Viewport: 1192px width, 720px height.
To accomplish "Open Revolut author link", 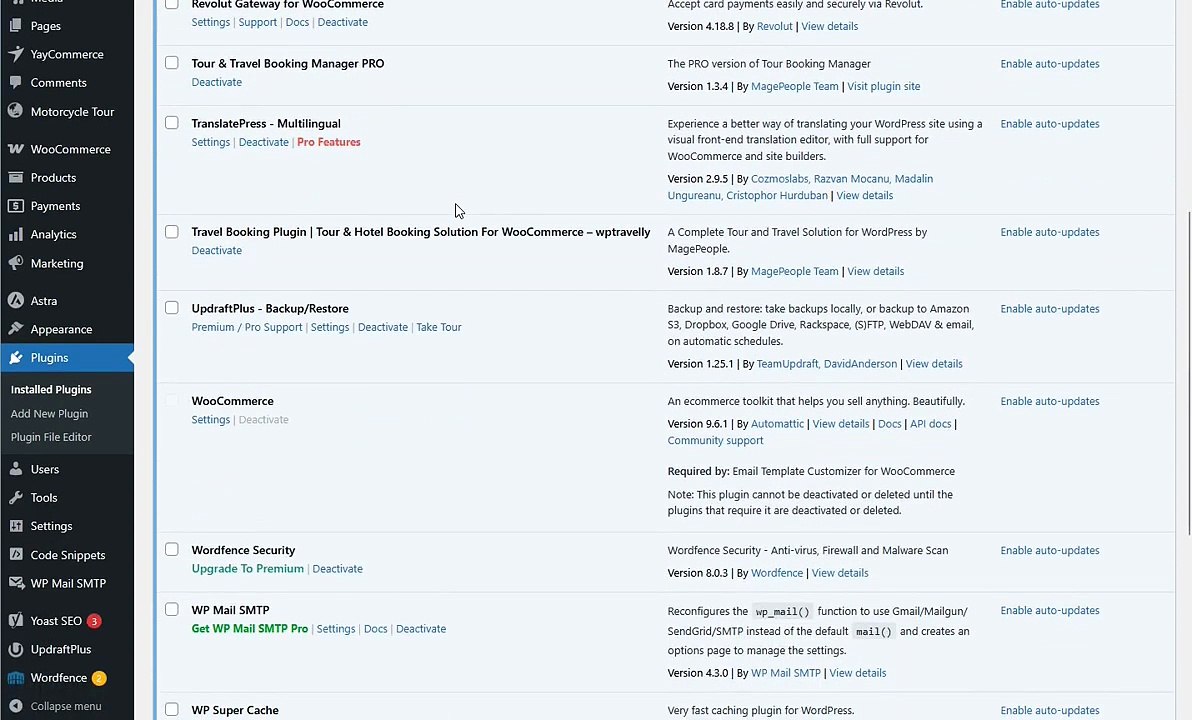I will [775, 26].
